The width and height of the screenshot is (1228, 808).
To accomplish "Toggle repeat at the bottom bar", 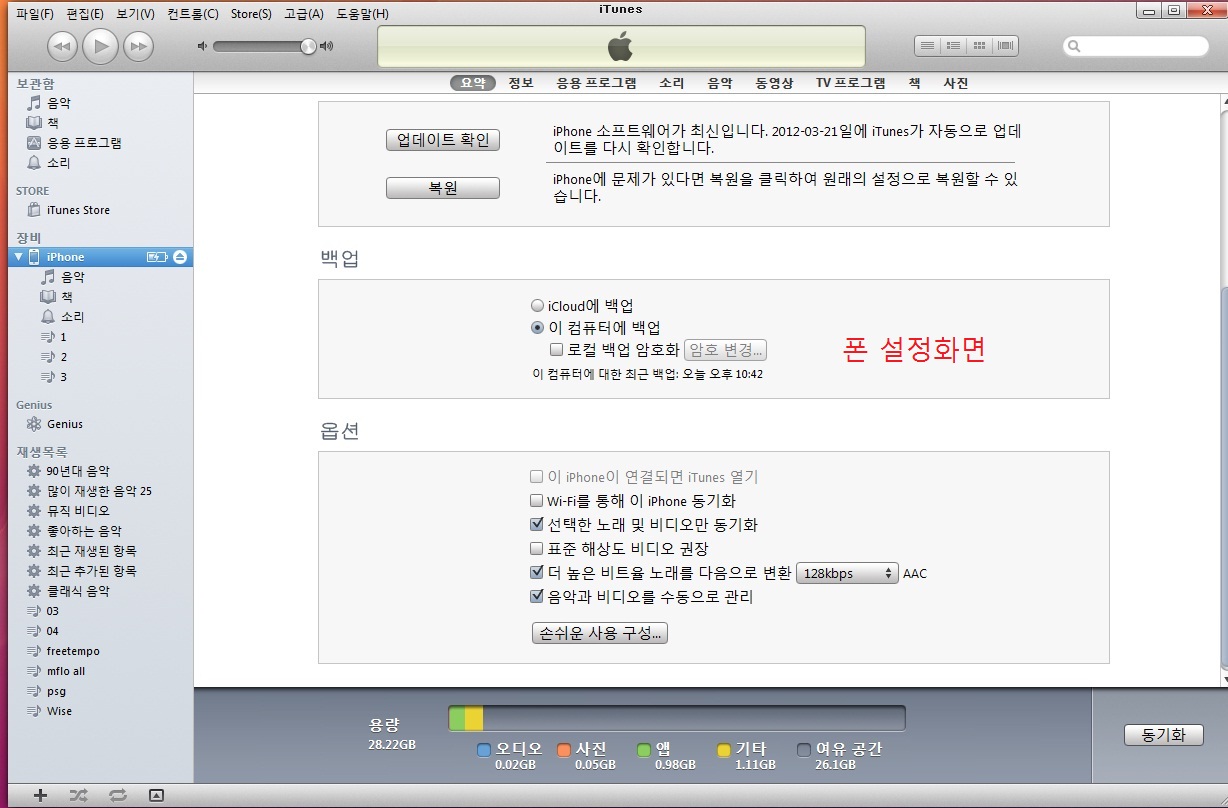I will click(118, 795).
